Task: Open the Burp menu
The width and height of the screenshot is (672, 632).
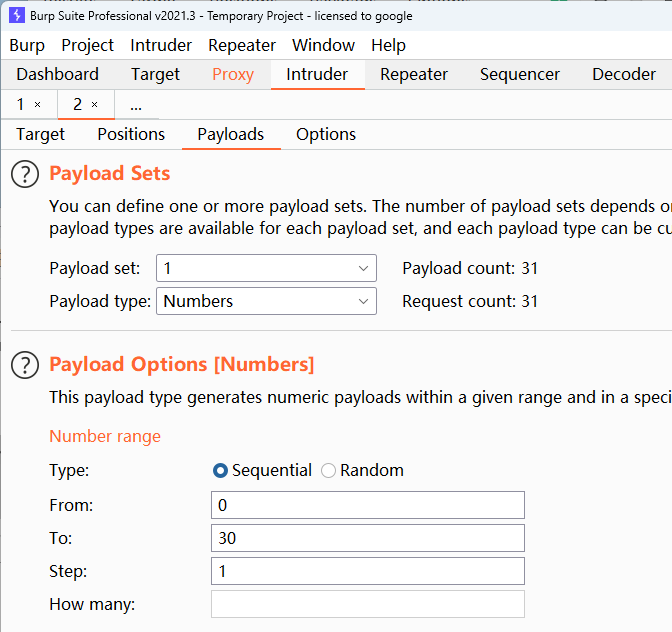Action: [x=27, y=45]
